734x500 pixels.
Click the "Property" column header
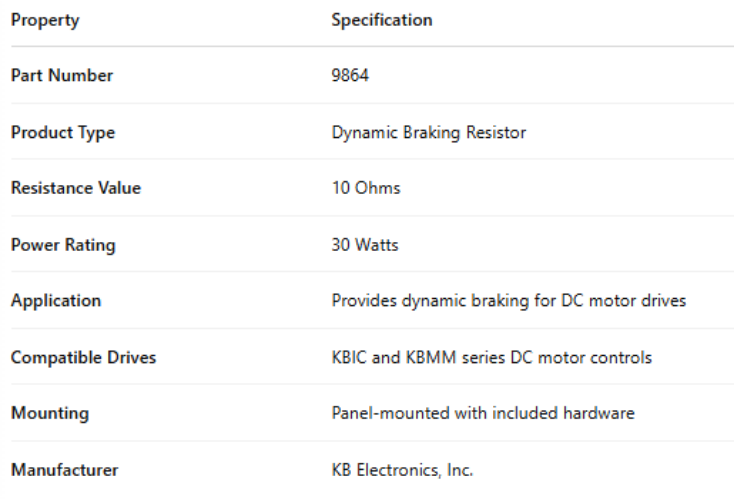point(45,20)
